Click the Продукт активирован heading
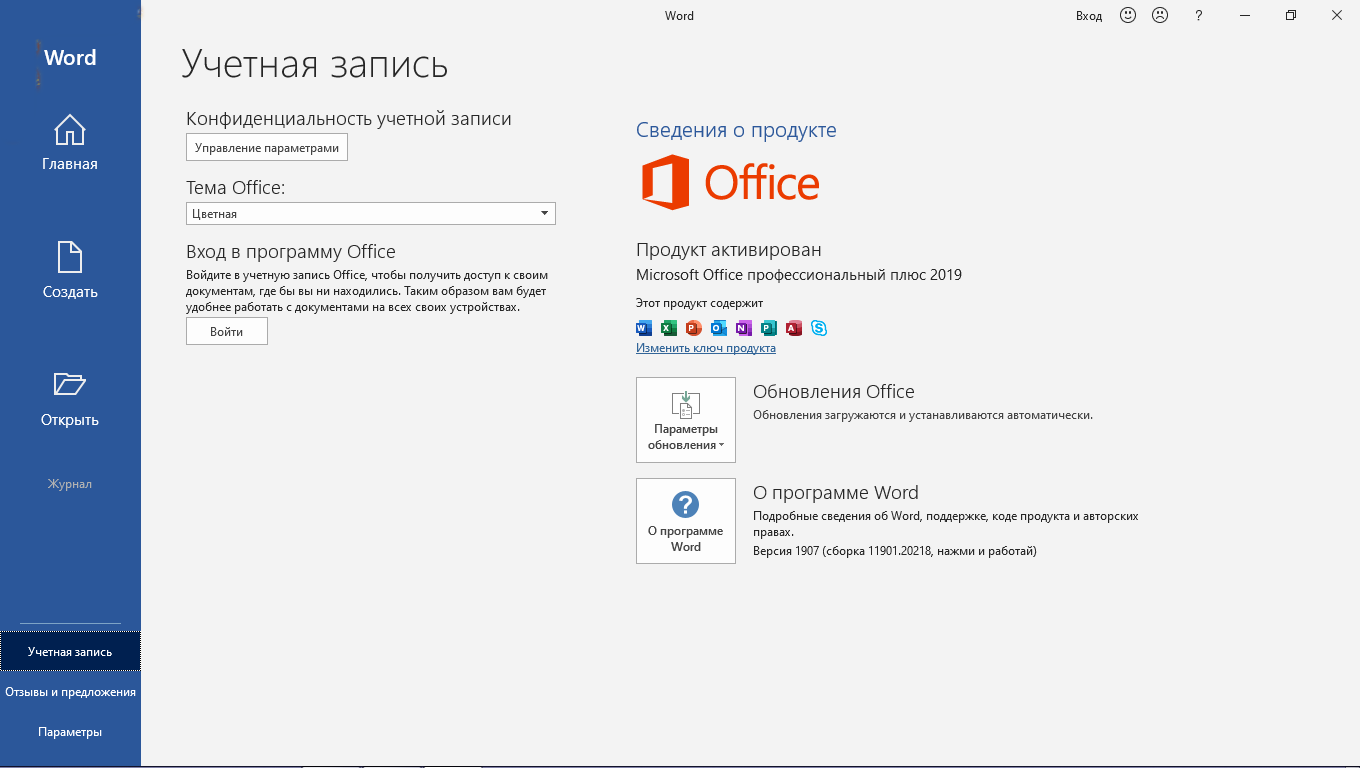This screenshot has width=1360, height=768. pyautogui.click(x=729, y=250)
